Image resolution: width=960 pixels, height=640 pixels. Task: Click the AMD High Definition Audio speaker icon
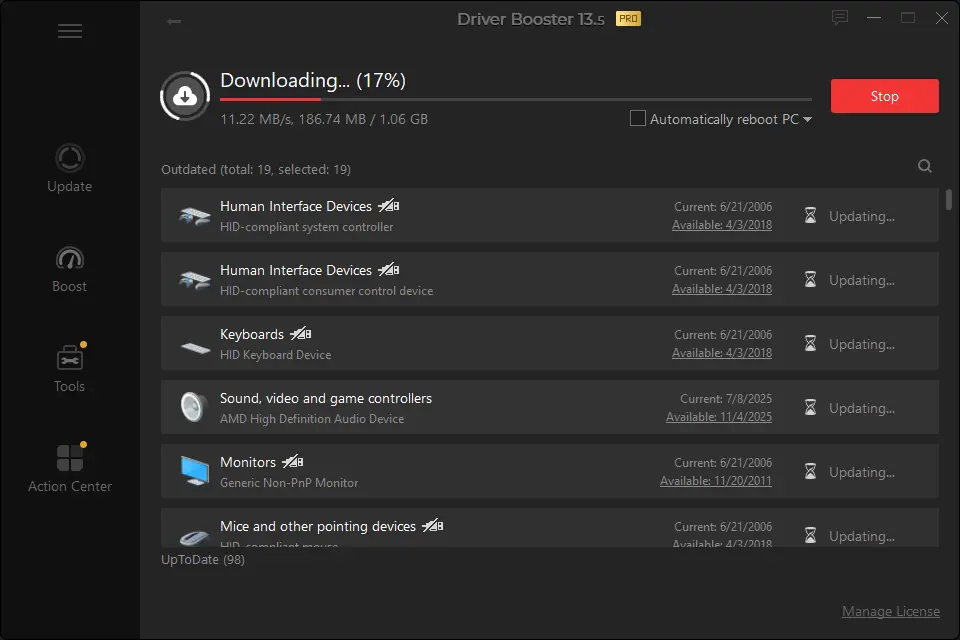[193, 407]
